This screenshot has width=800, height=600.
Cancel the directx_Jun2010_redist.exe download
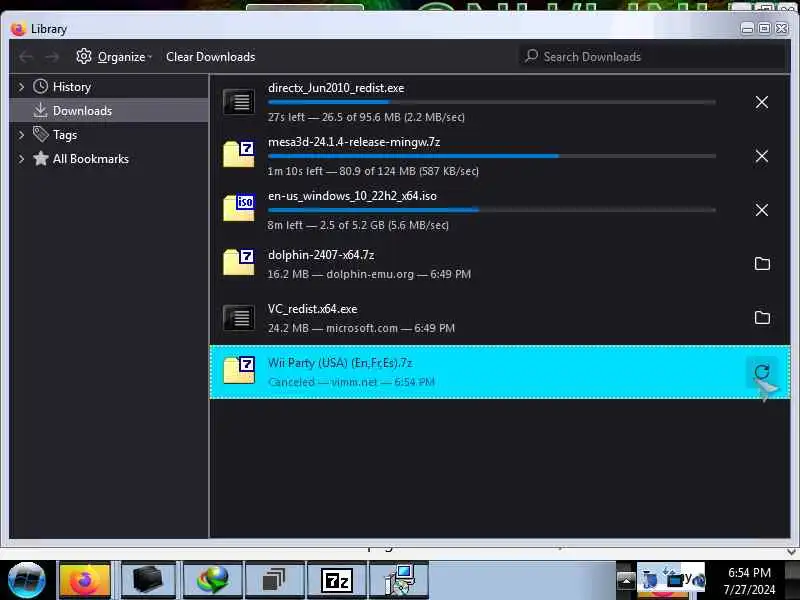(x=761, y=103)
